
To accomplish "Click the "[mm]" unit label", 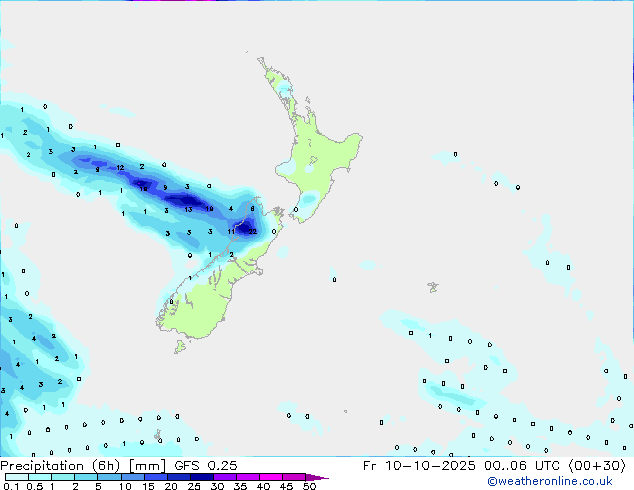I will (147, 466).
